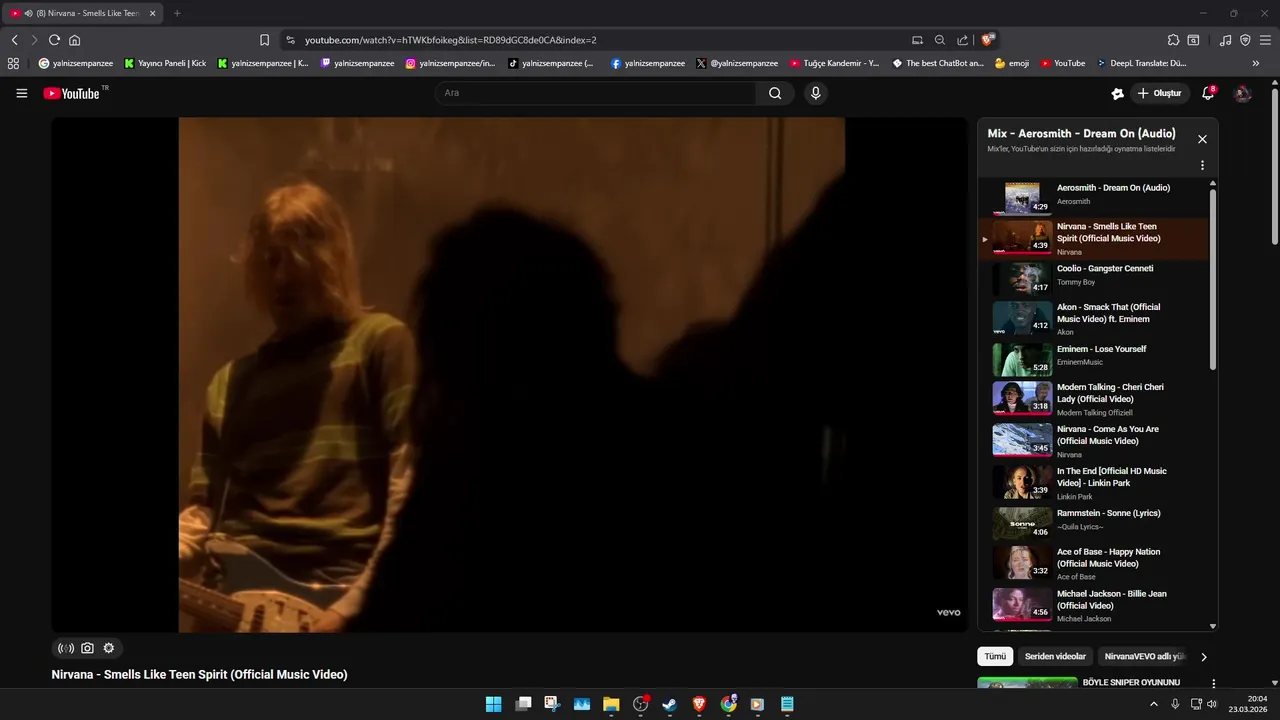Select the NirvanaVEVO adlı chip
Image resolution: width=1280 pixels, height=720 pixels.
(1145, 657)
